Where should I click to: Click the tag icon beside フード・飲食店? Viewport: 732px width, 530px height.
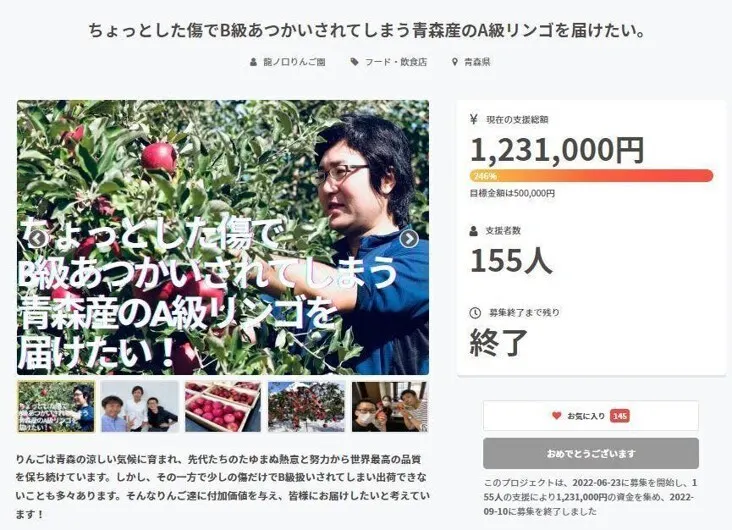tap(355, 62)
